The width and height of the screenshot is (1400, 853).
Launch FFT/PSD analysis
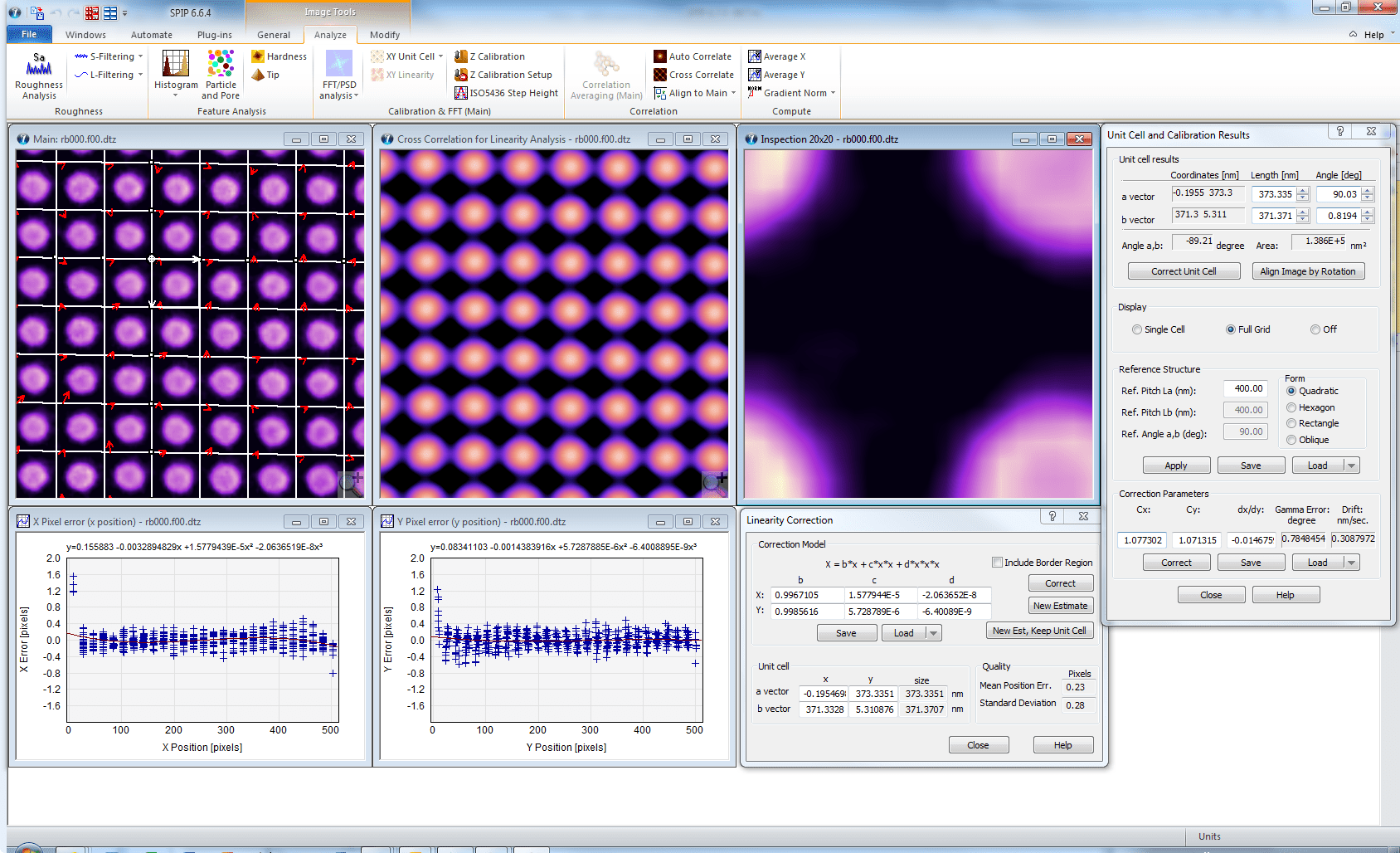[x=338, y=75]
